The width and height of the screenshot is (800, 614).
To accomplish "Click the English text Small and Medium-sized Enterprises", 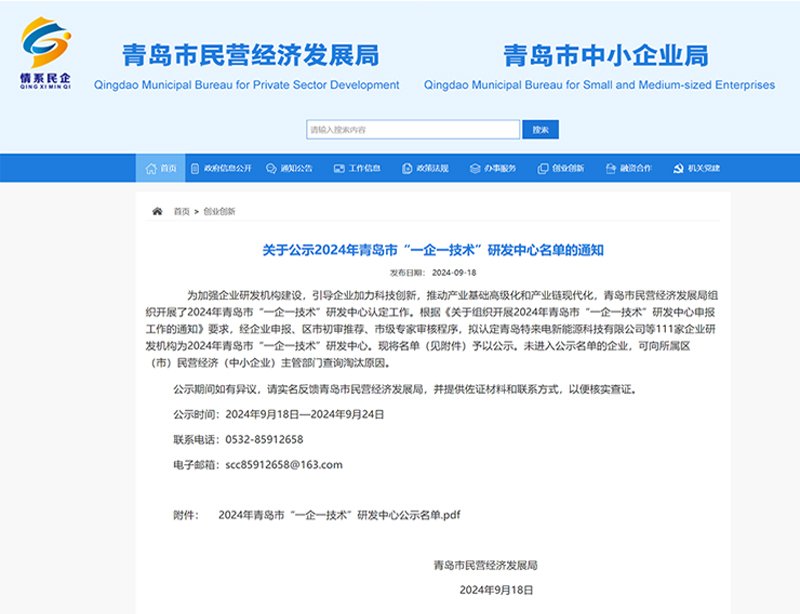I will 679,85.
